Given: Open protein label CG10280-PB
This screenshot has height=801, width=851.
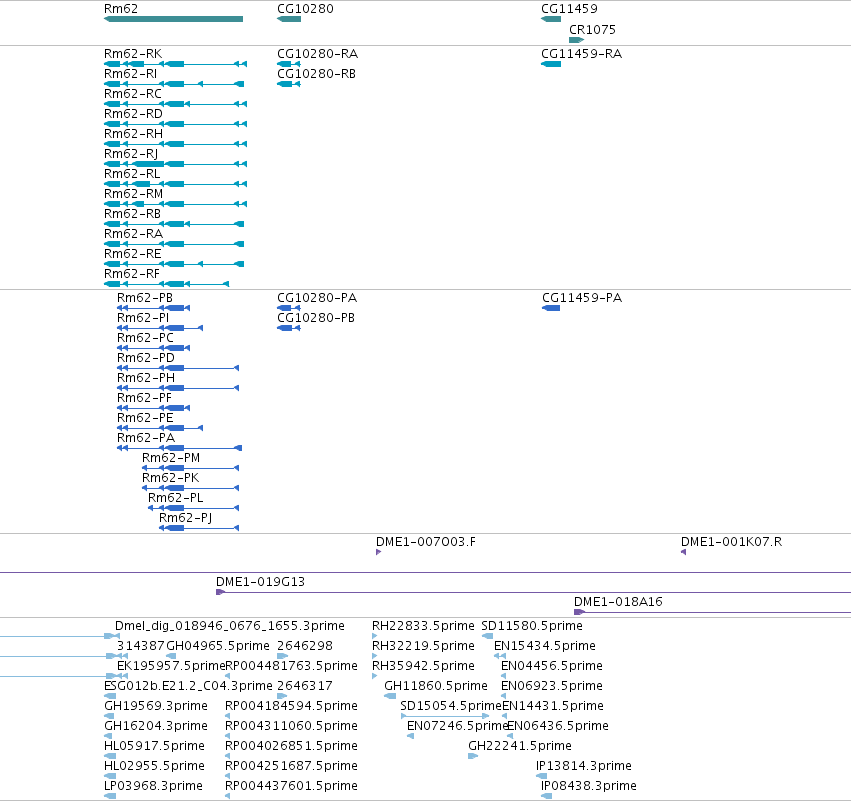Looking at the screenshot, I should tap(316, 318).
